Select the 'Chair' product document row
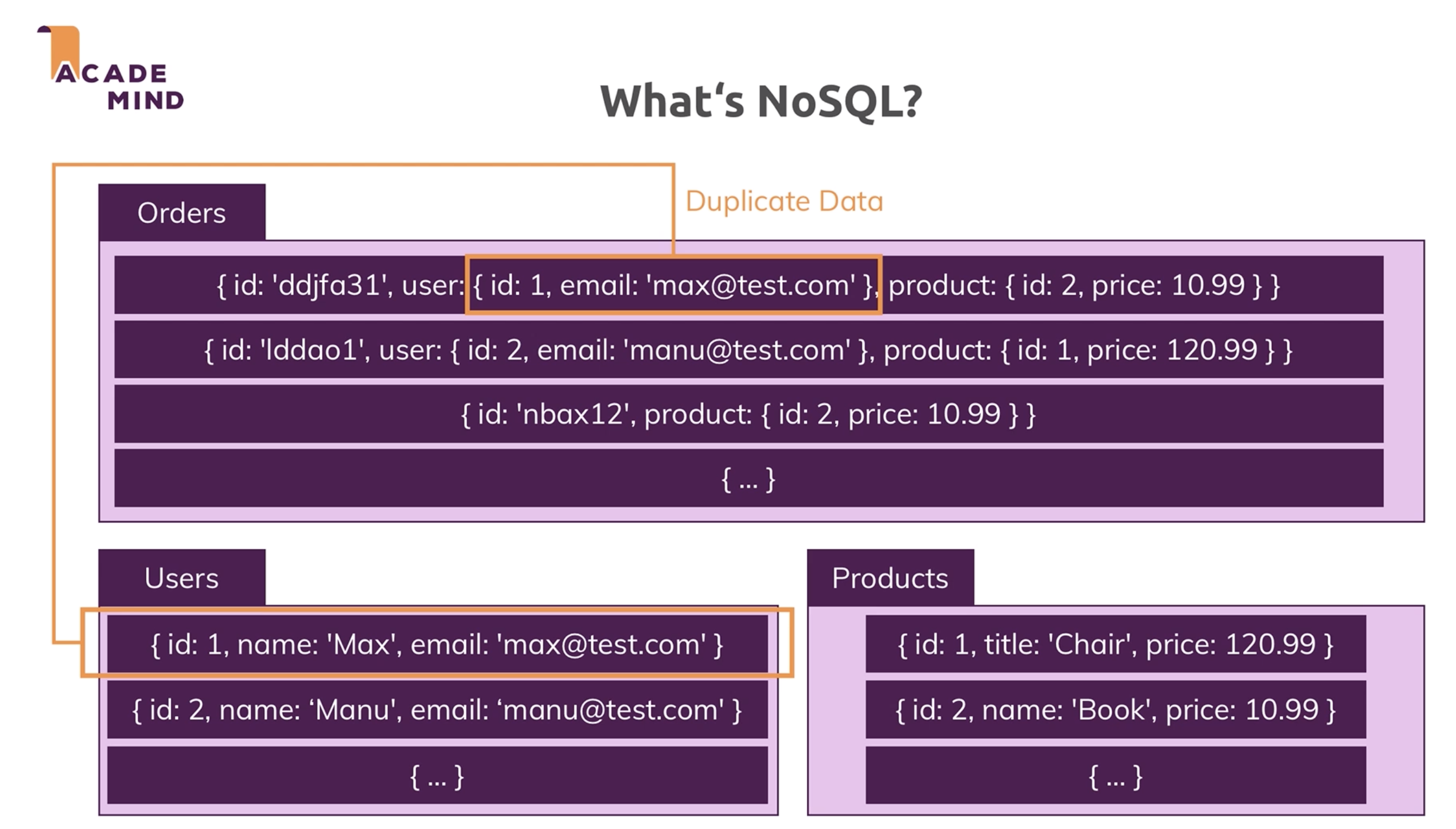Viewport: 1456px width, 829px height. pos(1115,645)
